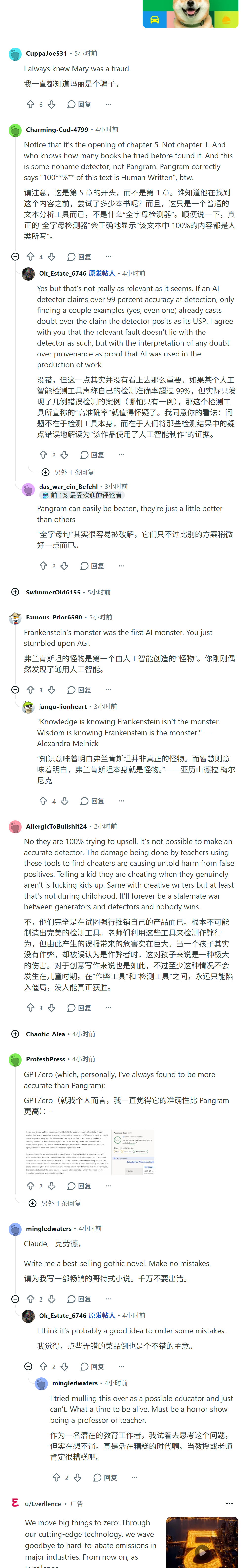Open u/Everllence advertiser profile
Screen dimensions: 242x1568
click(x=43, y=1503)
